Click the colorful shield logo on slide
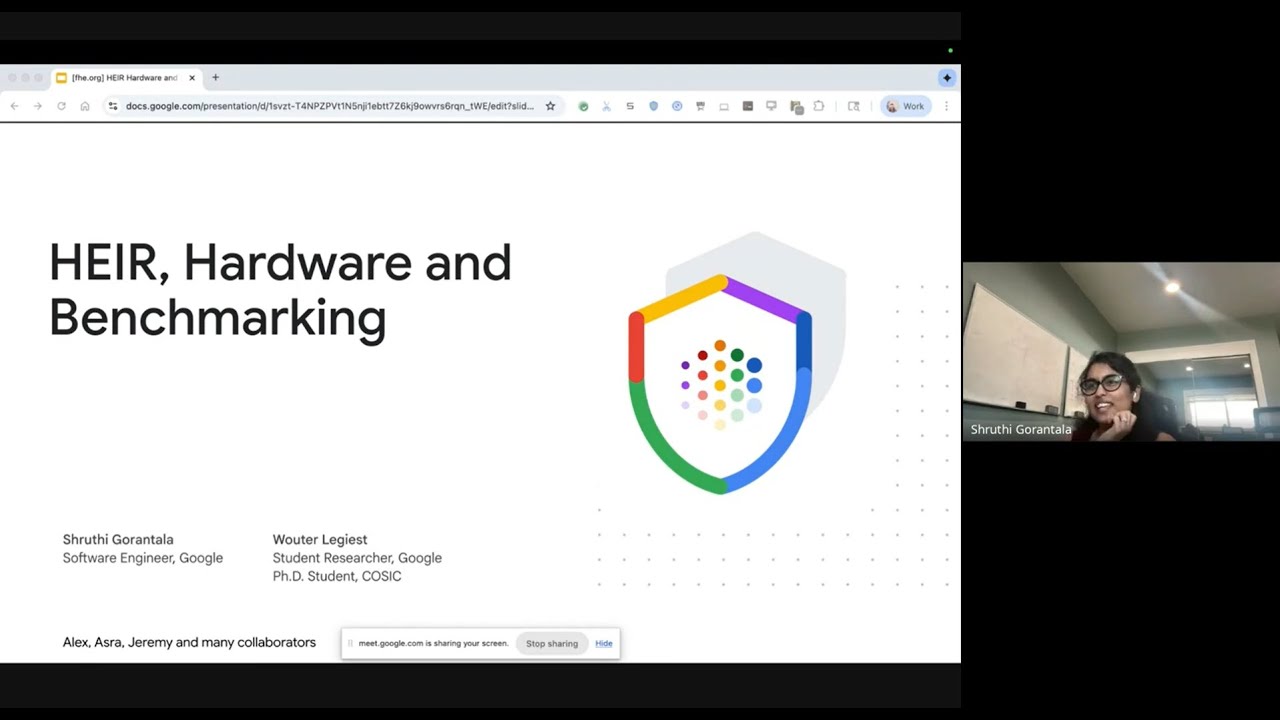This screenshot has height=720, width=1280. click(x=720, y=385)
